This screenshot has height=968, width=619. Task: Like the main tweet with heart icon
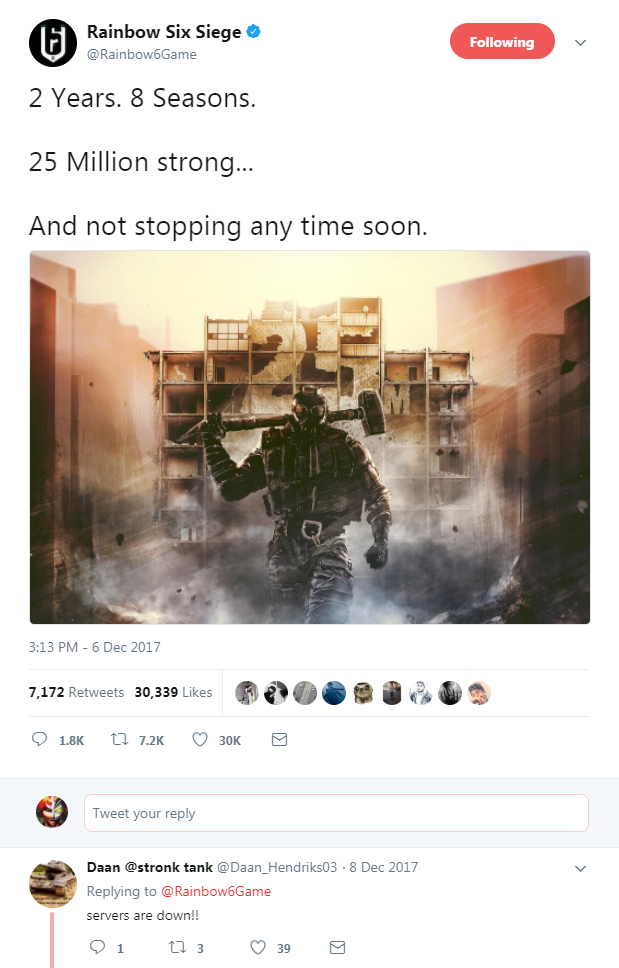(x=200, y=739)
